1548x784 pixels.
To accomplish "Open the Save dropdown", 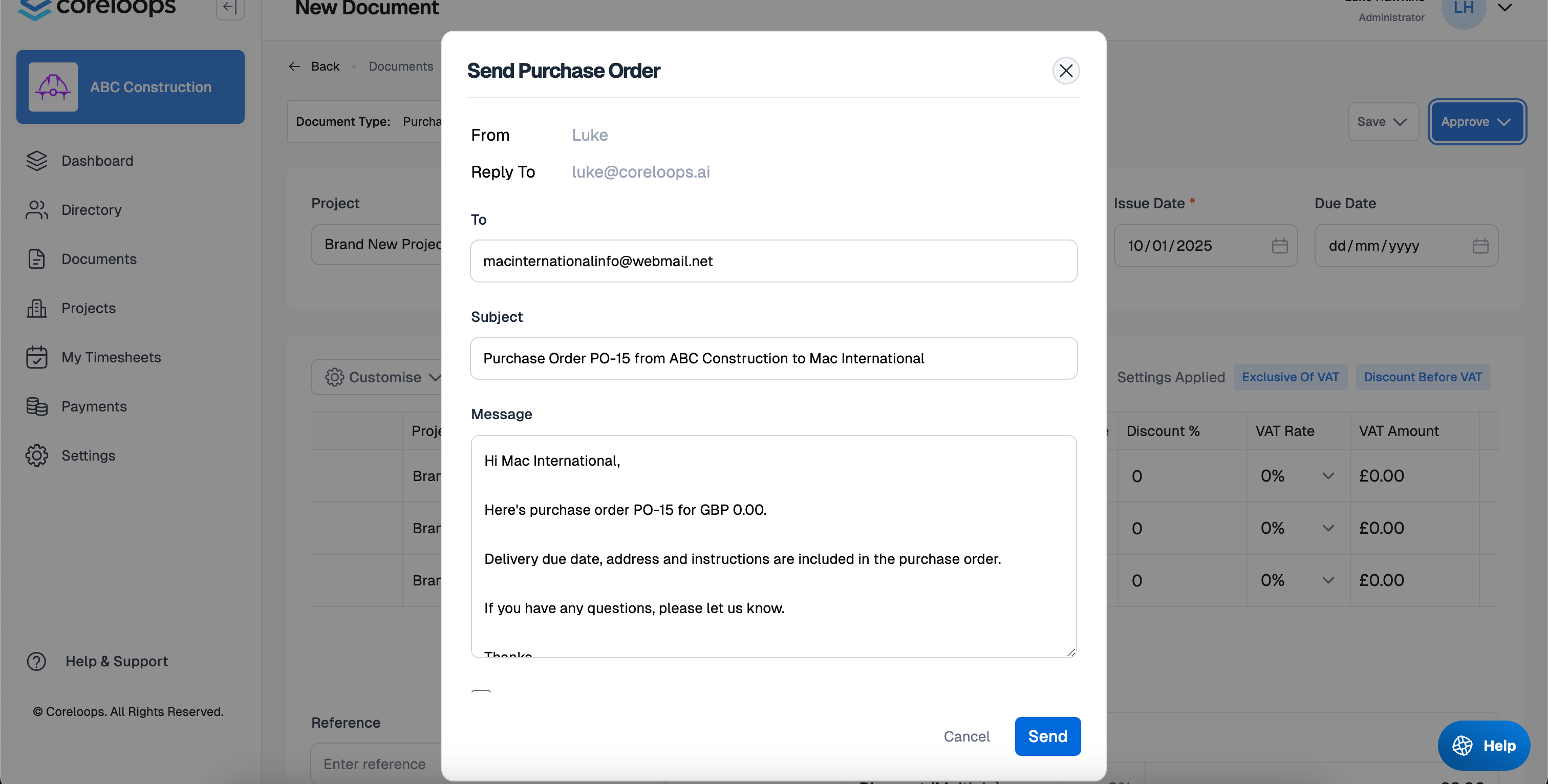I will 1383,122.
